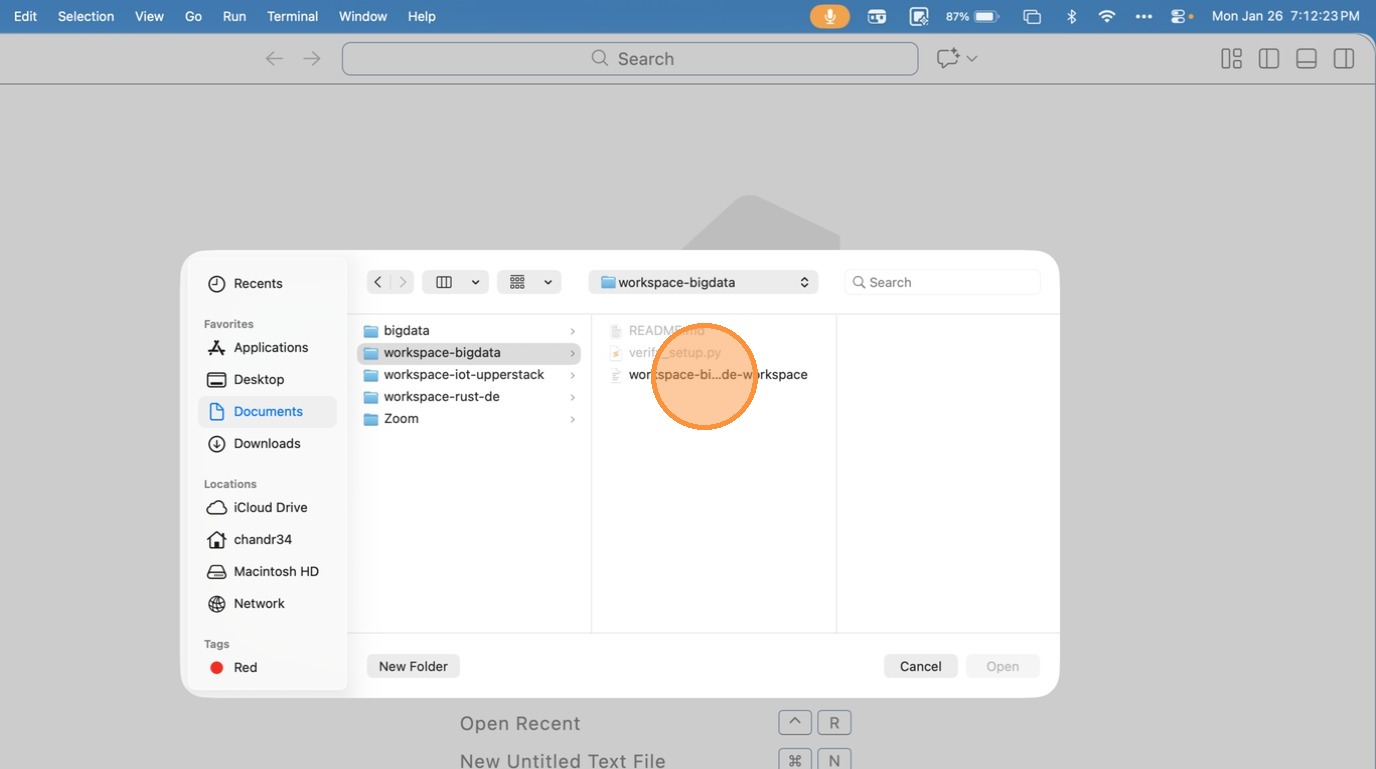Image resolution: width=1376 pixels, height=769 pixels.
Task: Expand the workspace-iot-upperstack chevron
Action: (x=572, y=375)
